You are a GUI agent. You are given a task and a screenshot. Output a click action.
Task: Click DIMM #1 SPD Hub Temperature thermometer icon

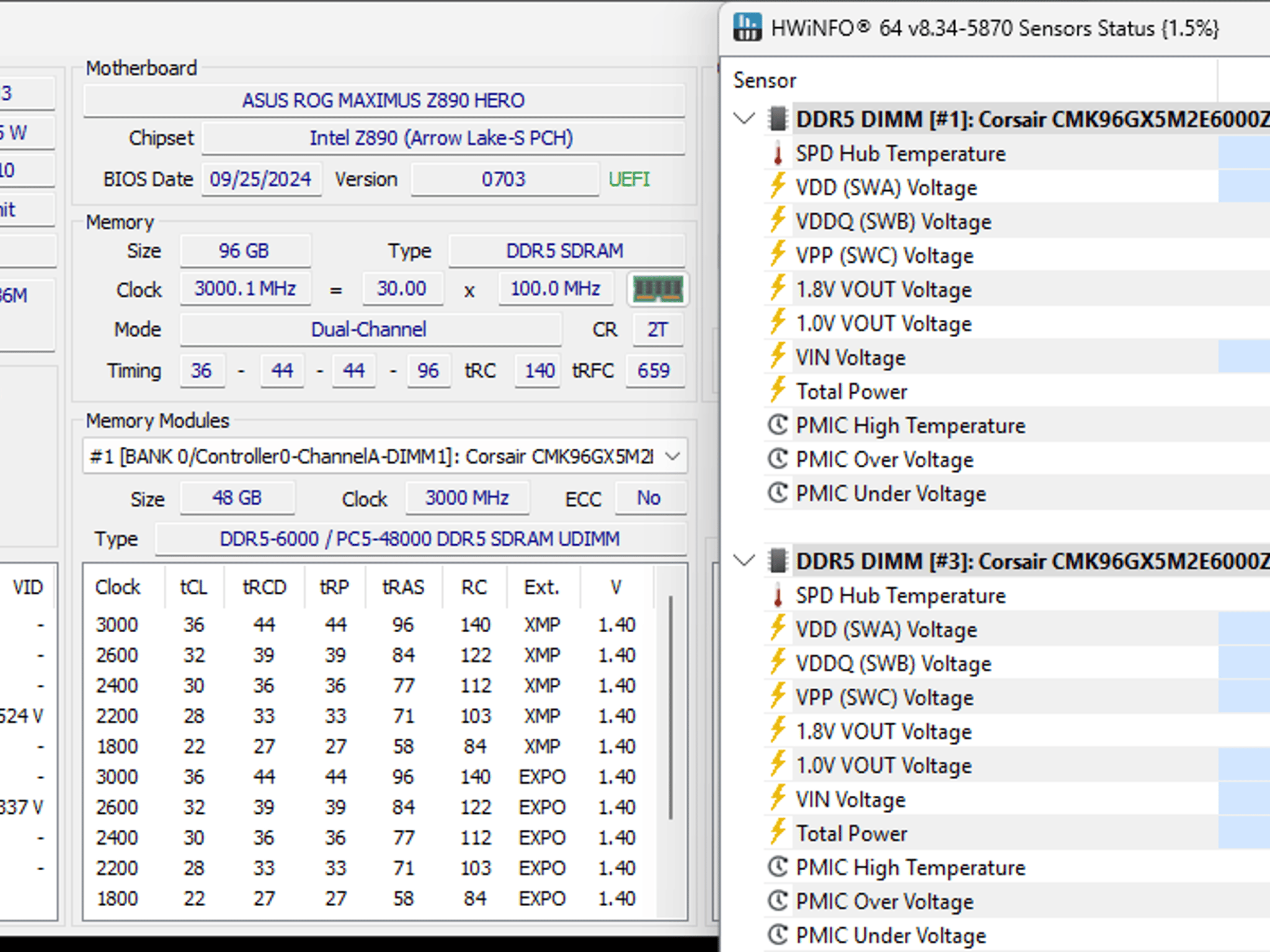(778, 154)
